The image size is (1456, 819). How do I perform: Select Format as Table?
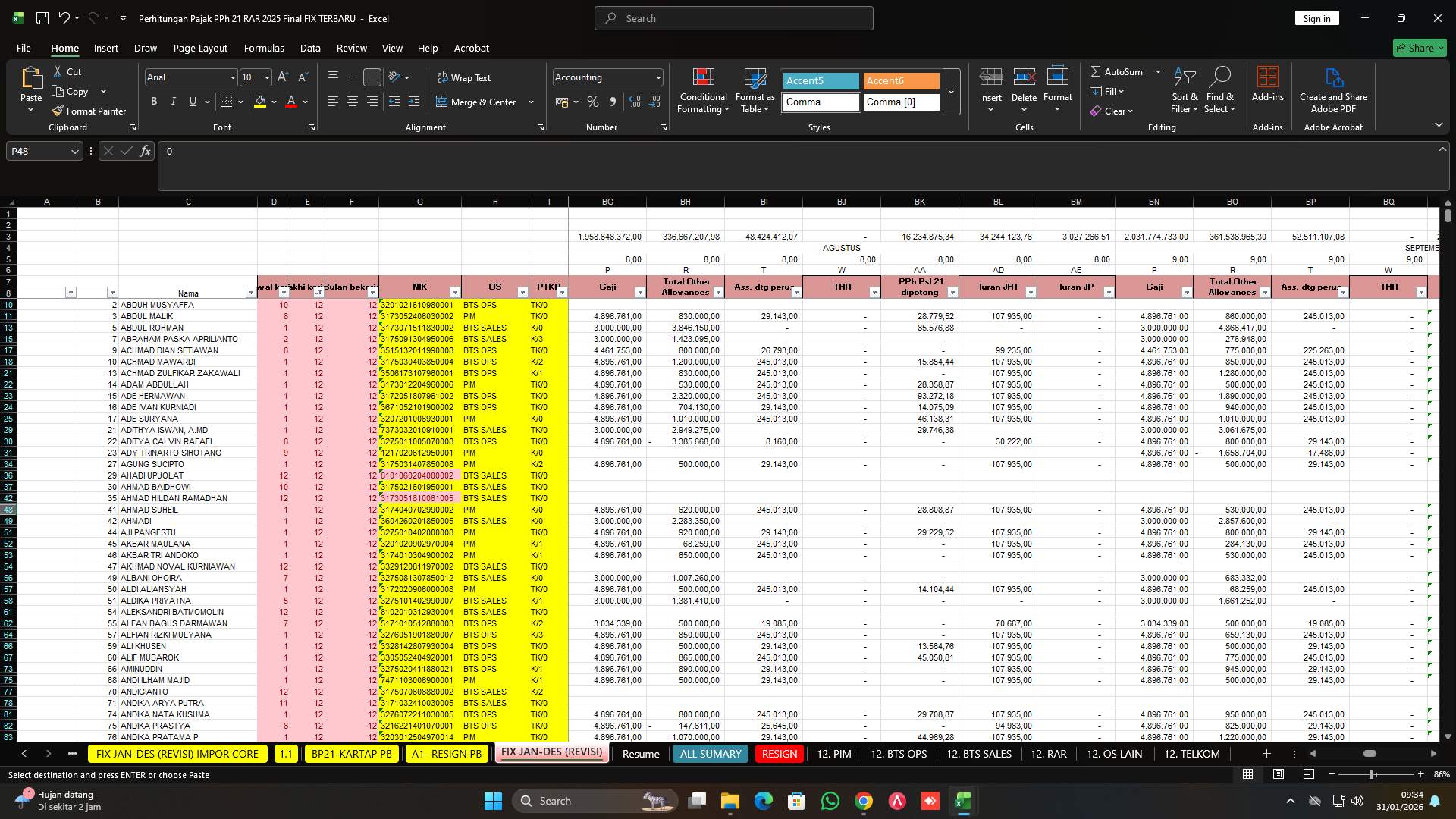(754, 89)
